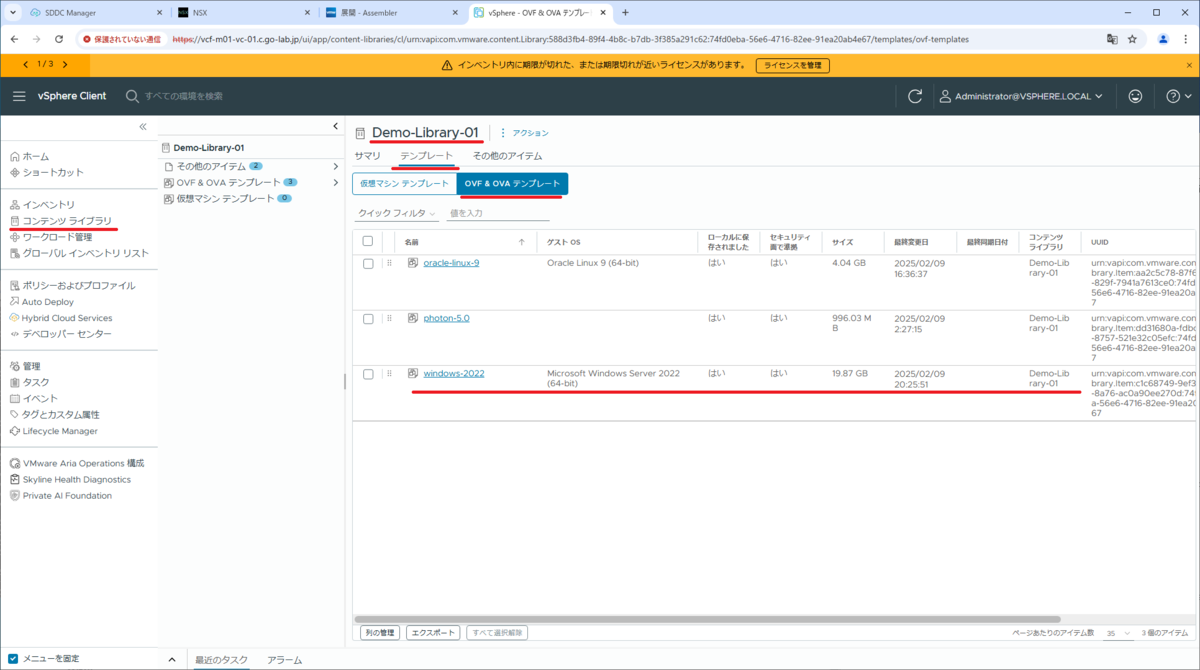Check the photon-5.0 row checkbox
The height and width of the screenshot is (670, 1200).
point(368,318)
